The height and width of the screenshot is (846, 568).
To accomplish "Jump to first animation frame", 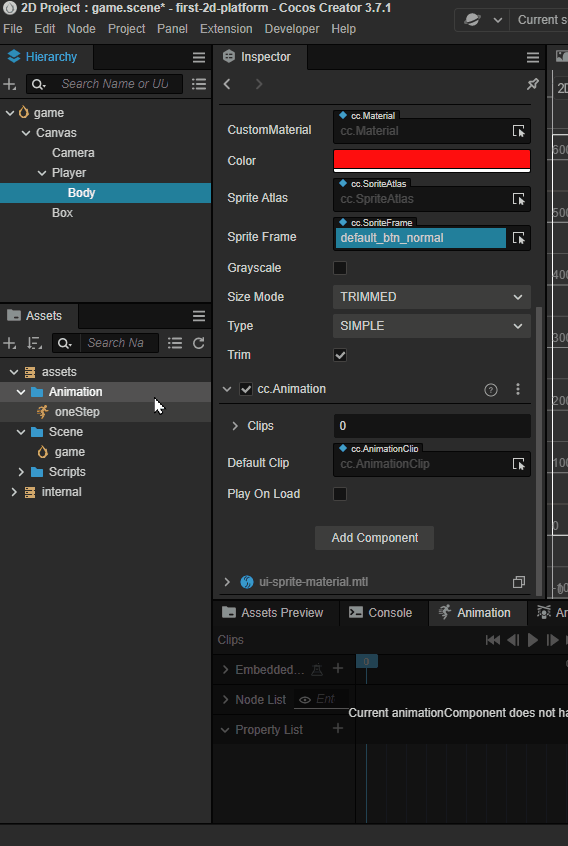I will (492, 640).
